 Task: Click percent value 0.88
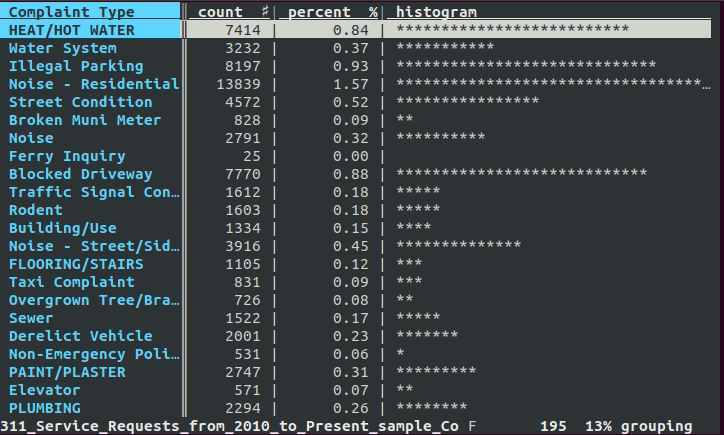(x=351, y=174)
